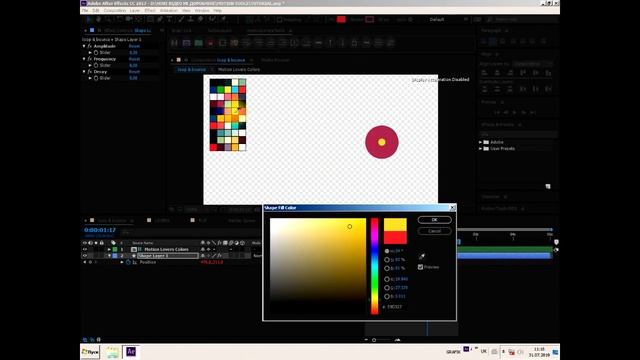This screenshot has height=360, width=640.
Task: Select the Type tool
Action: [x=169, y=19]
